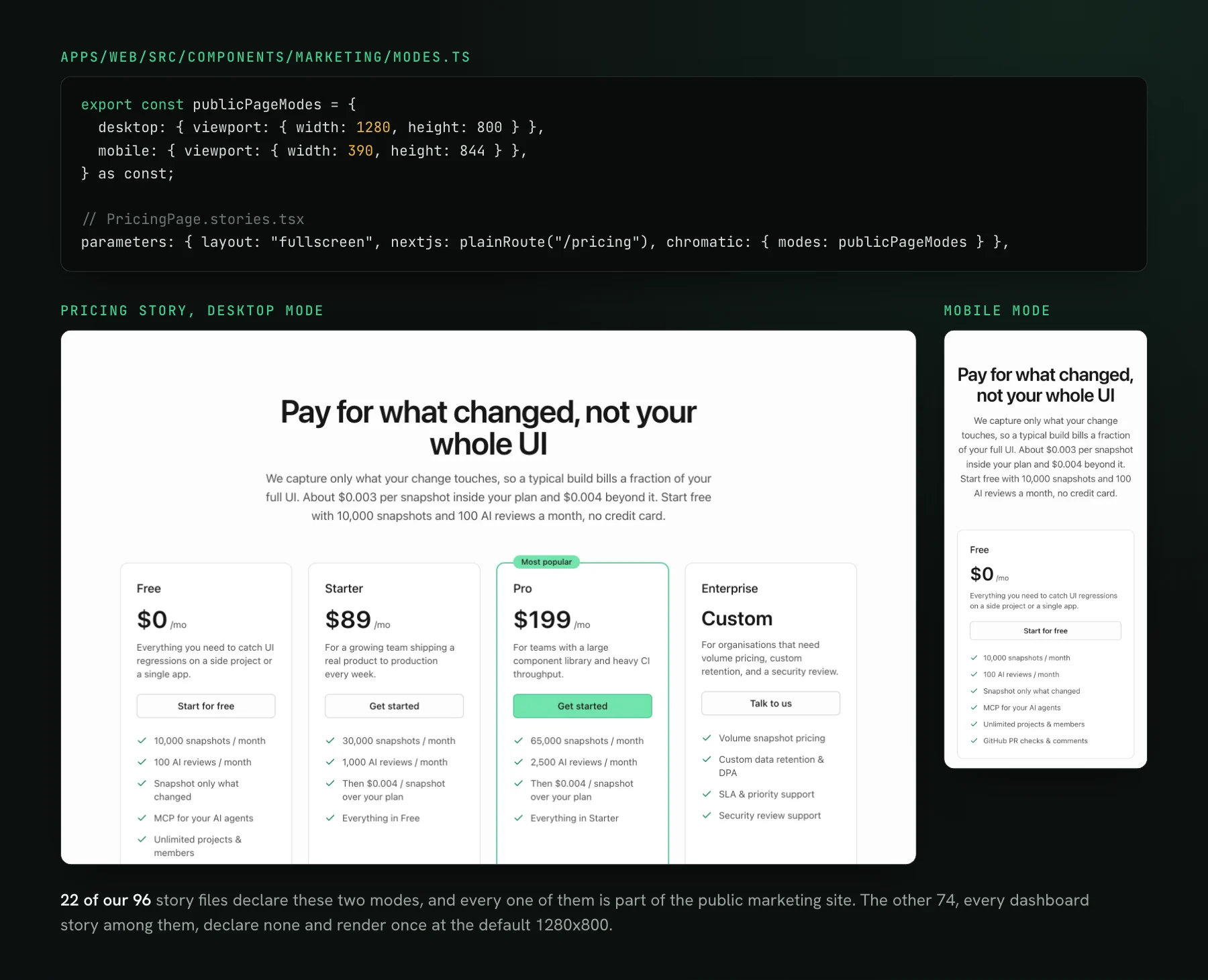
Task: Click the checkmark beside 1,000 AI reviews / month
Action: point(330,762)
